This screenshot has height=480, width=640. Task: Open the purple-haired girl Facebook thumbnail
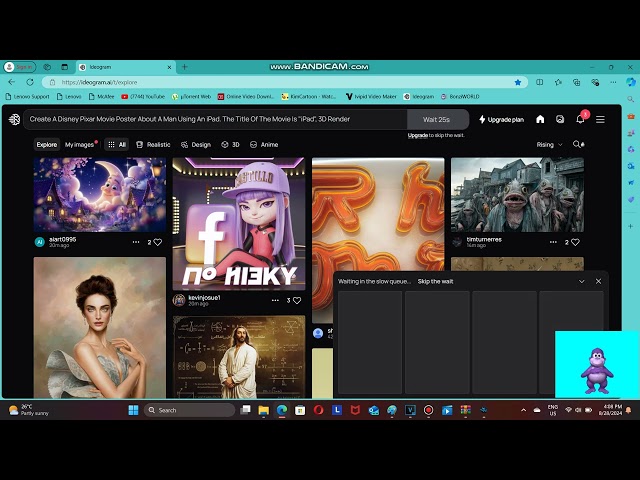click(x=239, y=224)
